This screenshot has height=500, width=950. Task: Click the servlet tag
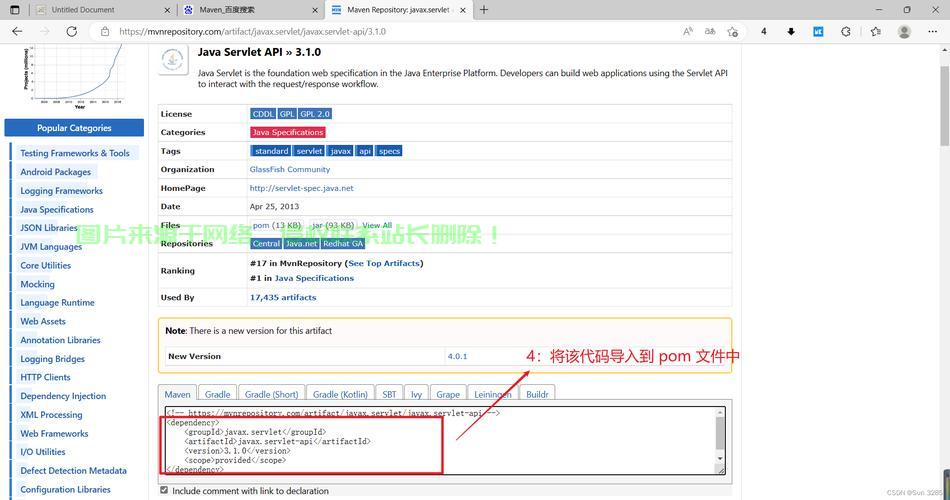(x=309, y=151)
